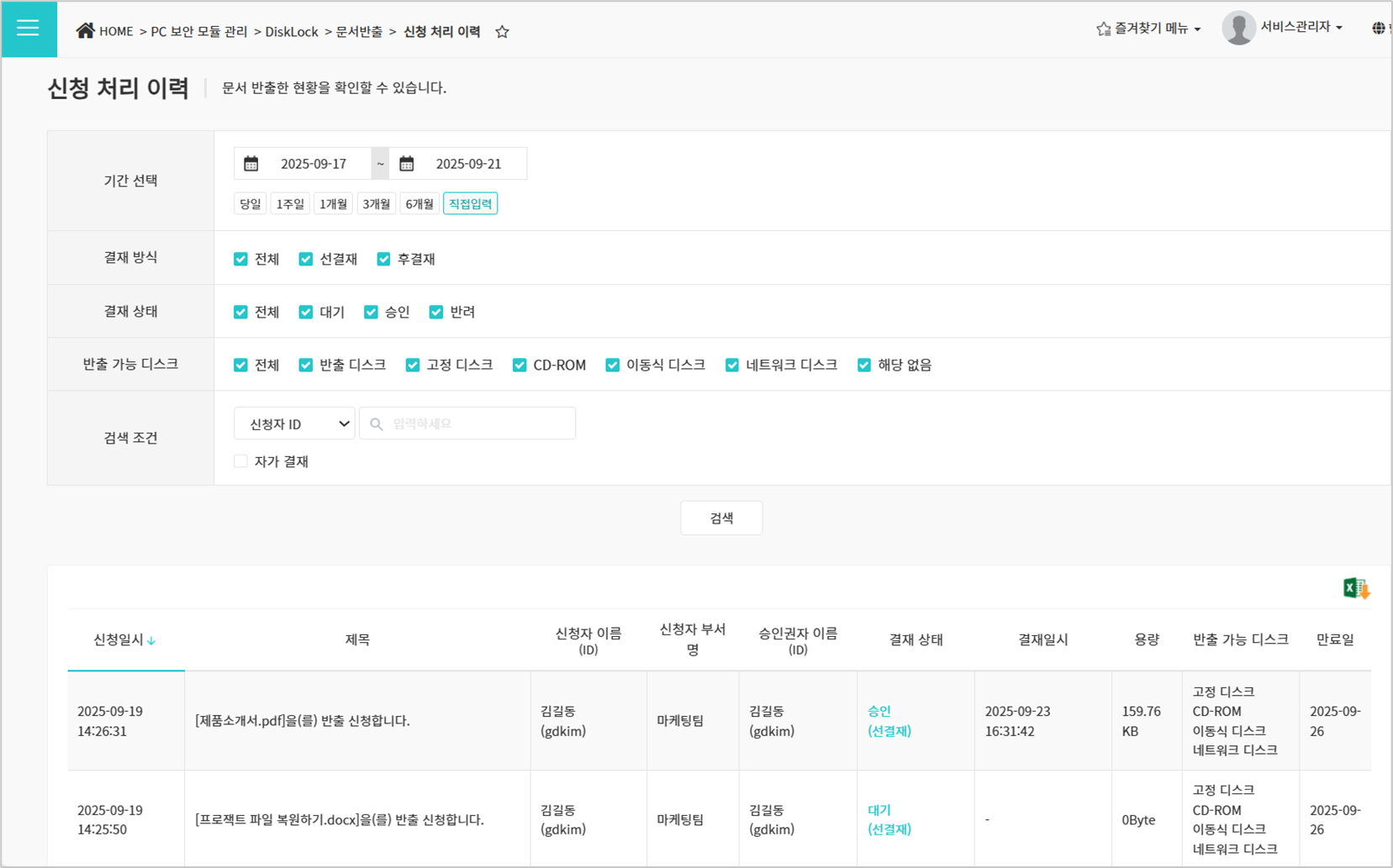Download results with the Excel export icon

[x=1355, y=589]
